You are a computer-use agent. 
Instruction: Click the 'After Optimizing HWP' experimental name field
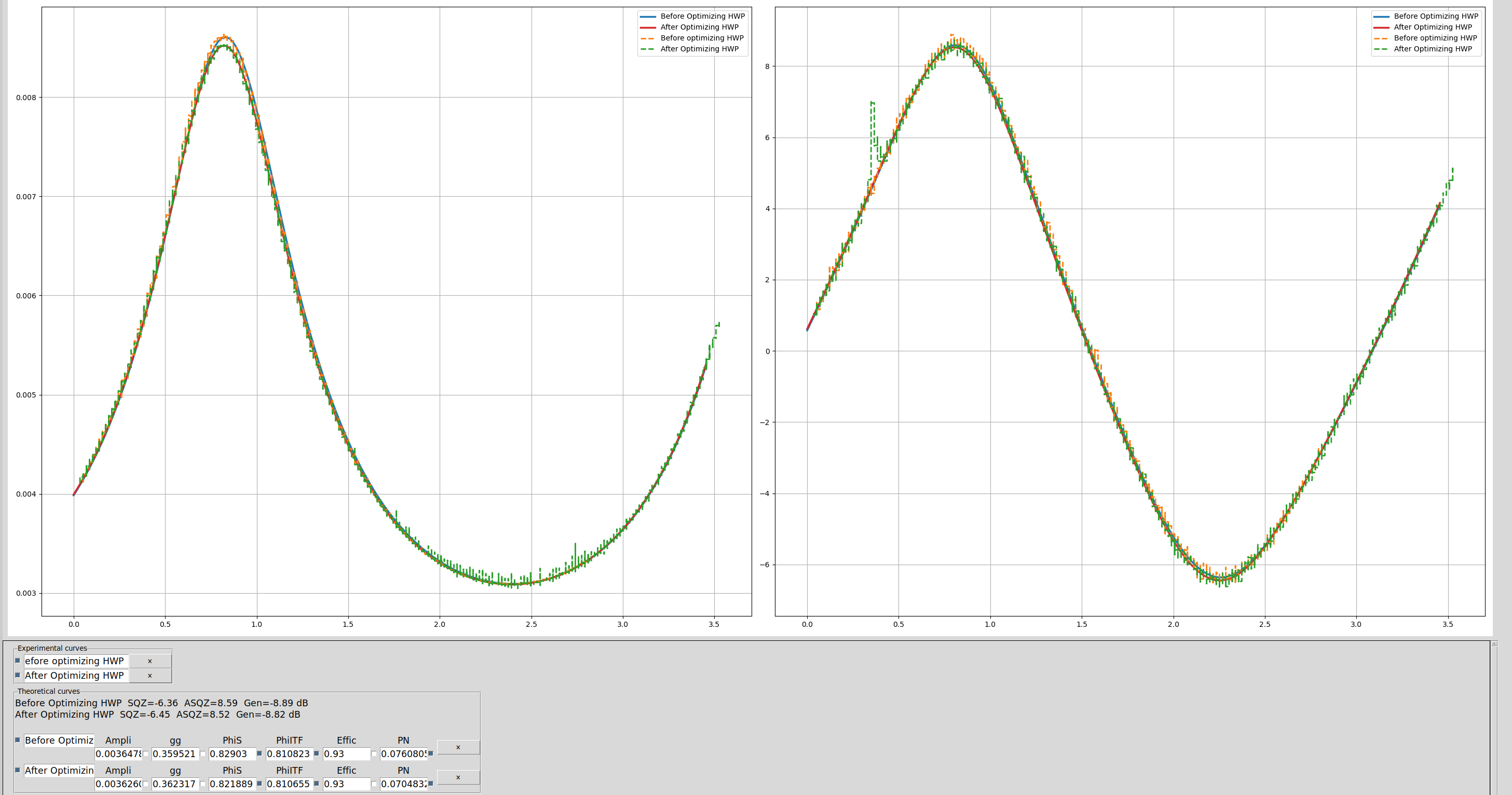(x=75, y=676)
